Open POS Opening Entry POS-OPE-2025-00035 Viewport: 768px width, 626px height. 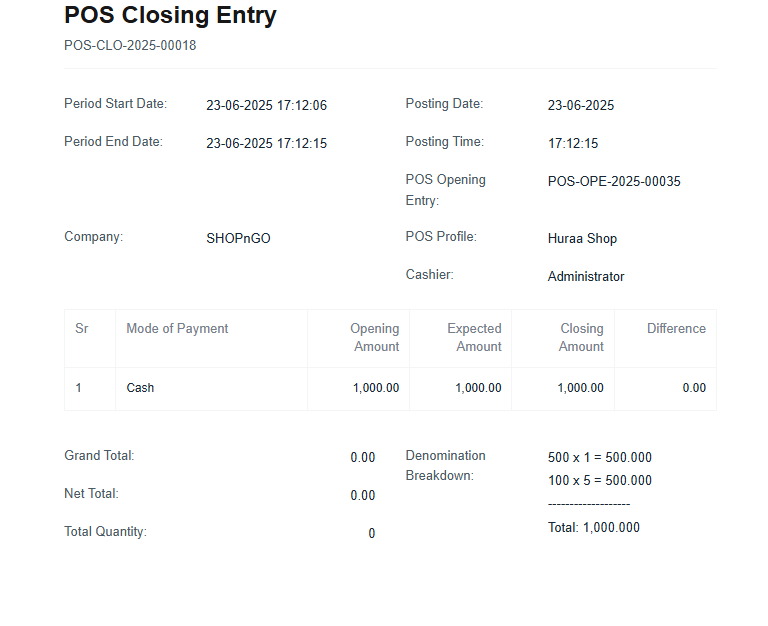[614, 181]
